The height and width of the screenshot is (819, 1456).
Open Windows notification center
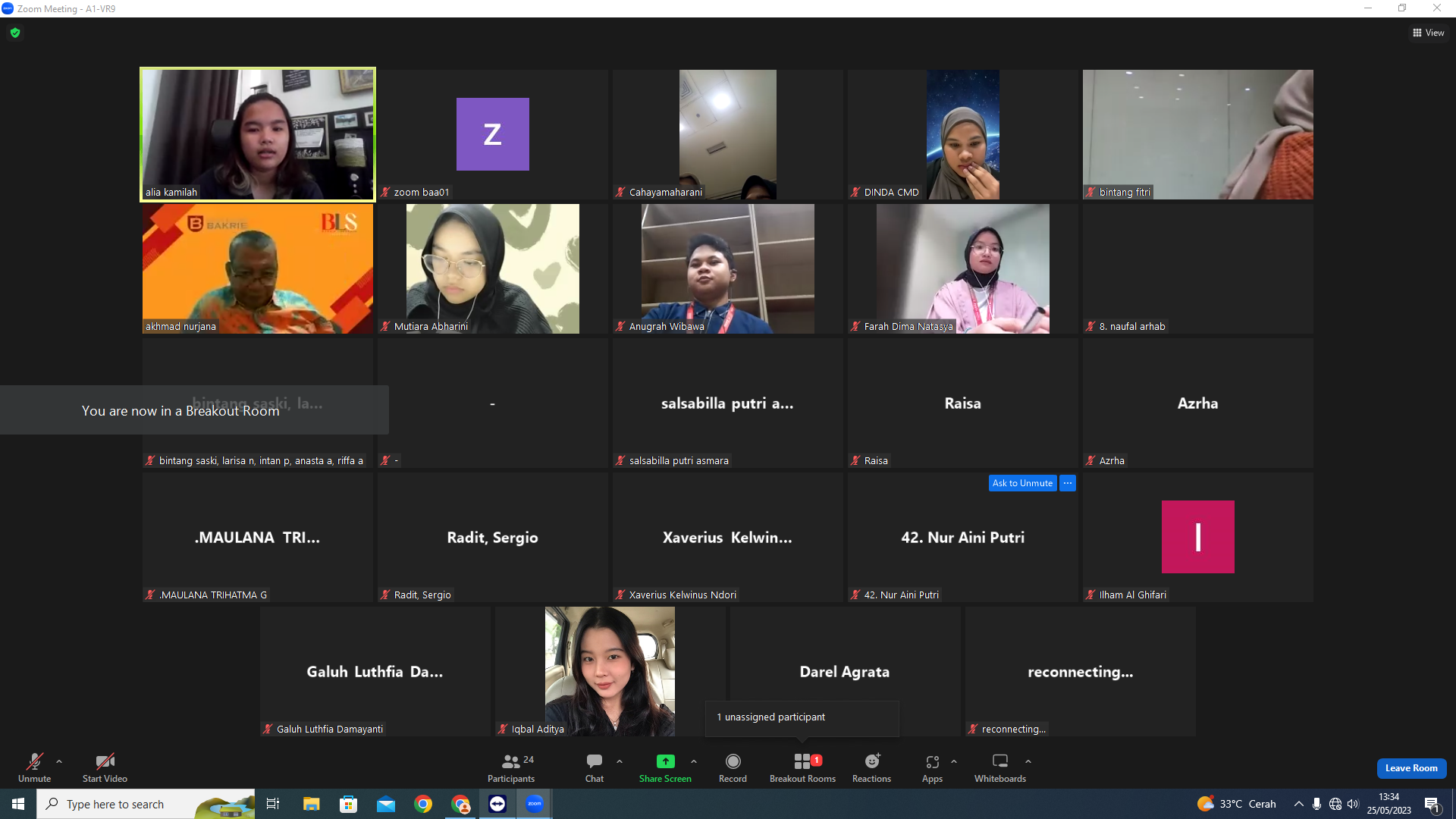1432,804
